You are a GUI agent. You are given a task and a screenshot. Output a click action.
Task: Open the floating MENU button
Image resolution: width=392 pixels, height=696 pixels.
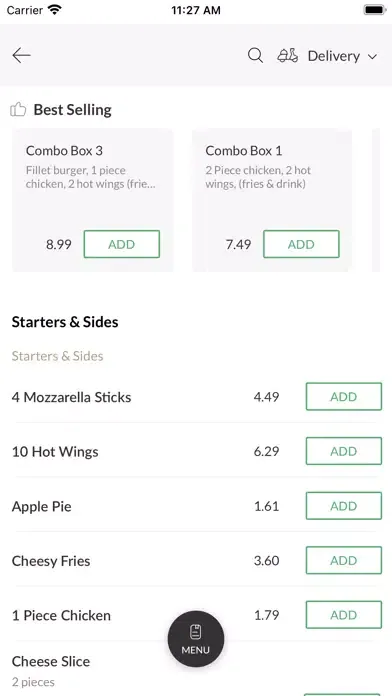(x=196, y=639)
